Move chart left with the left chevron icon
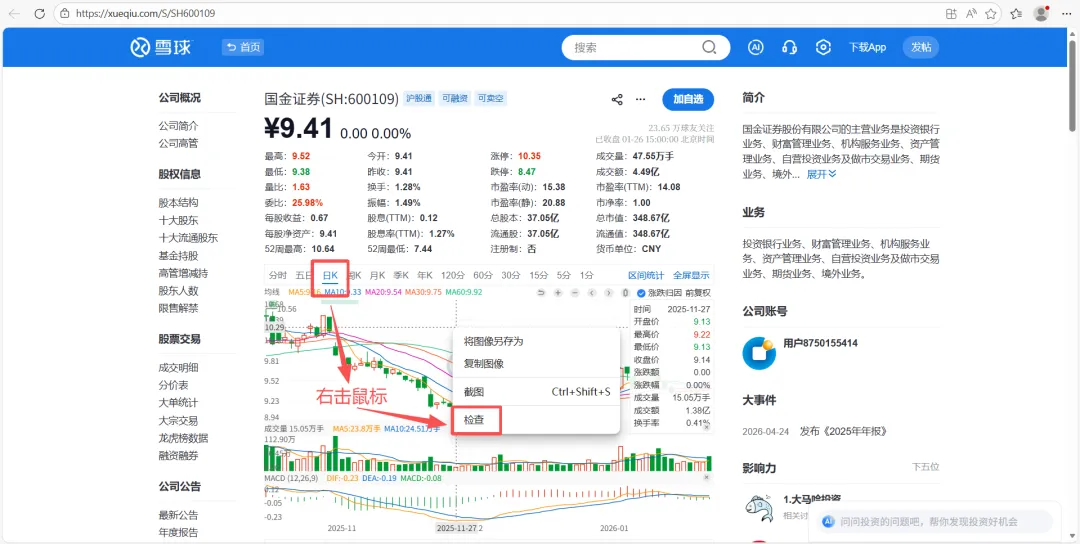1080x544 pixels. [x=592, y=293]
